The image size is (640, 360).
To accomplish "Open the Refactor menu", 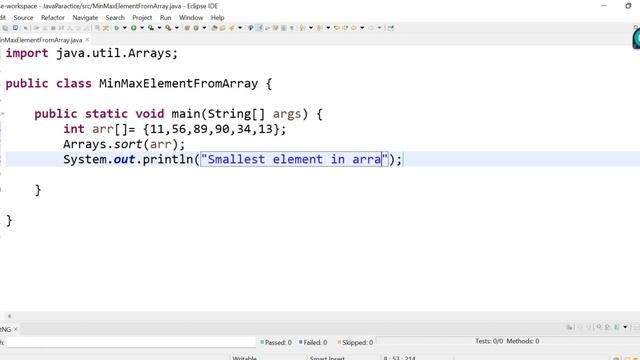I will click(53, 18).
